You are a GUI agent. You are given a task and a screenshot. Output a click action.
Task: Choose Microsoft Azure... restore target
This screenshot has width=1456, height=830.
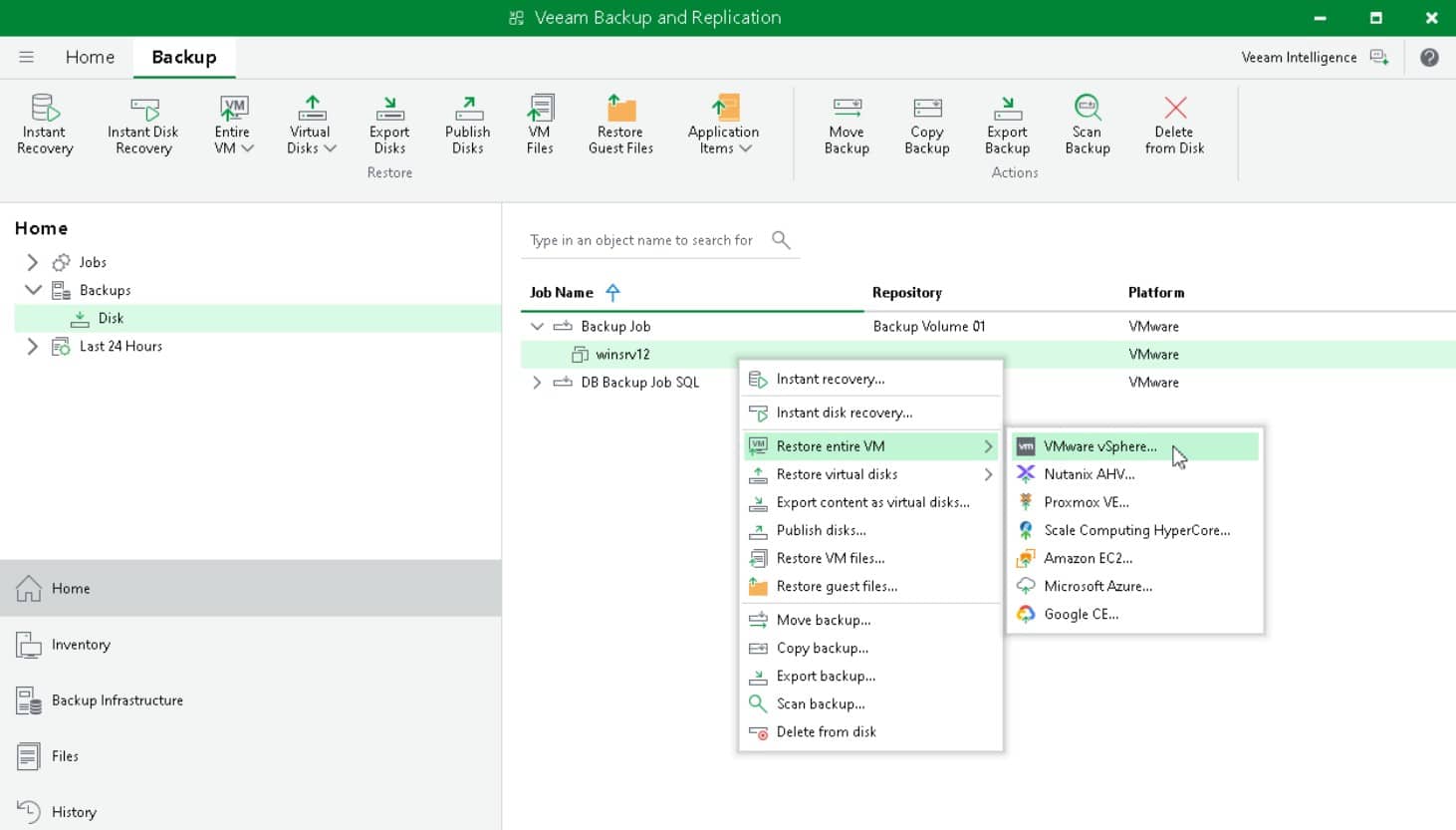coord(1135,586)
